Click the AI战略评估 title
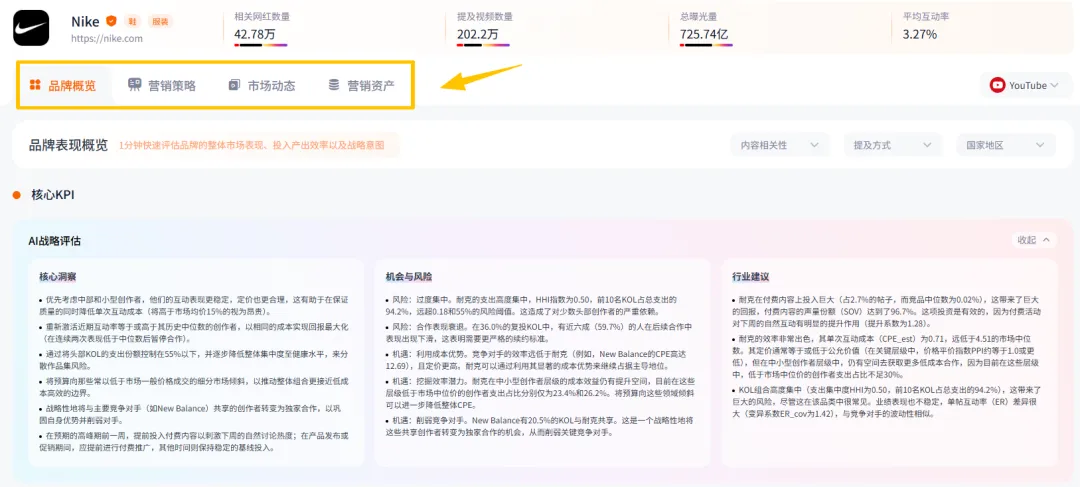Screen dimensions: 1080x487 click(54, 241)
